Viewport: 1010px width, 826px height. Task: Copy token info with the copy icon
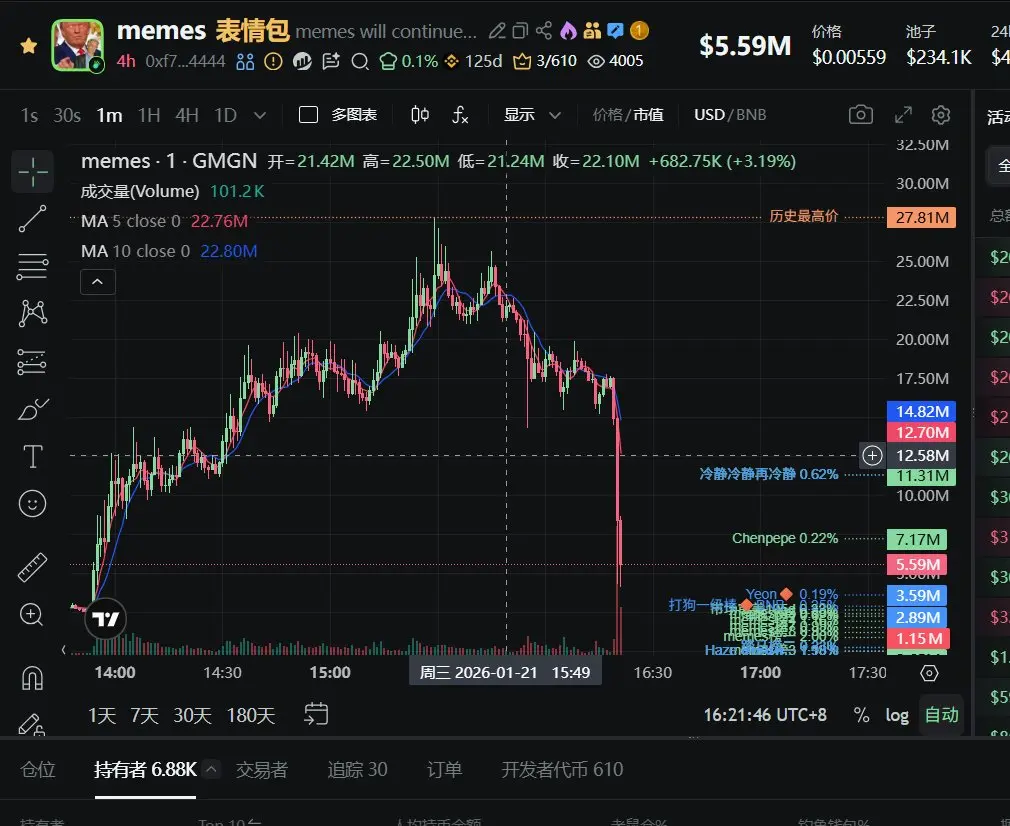pyautogui.click(x=520, y=31)
